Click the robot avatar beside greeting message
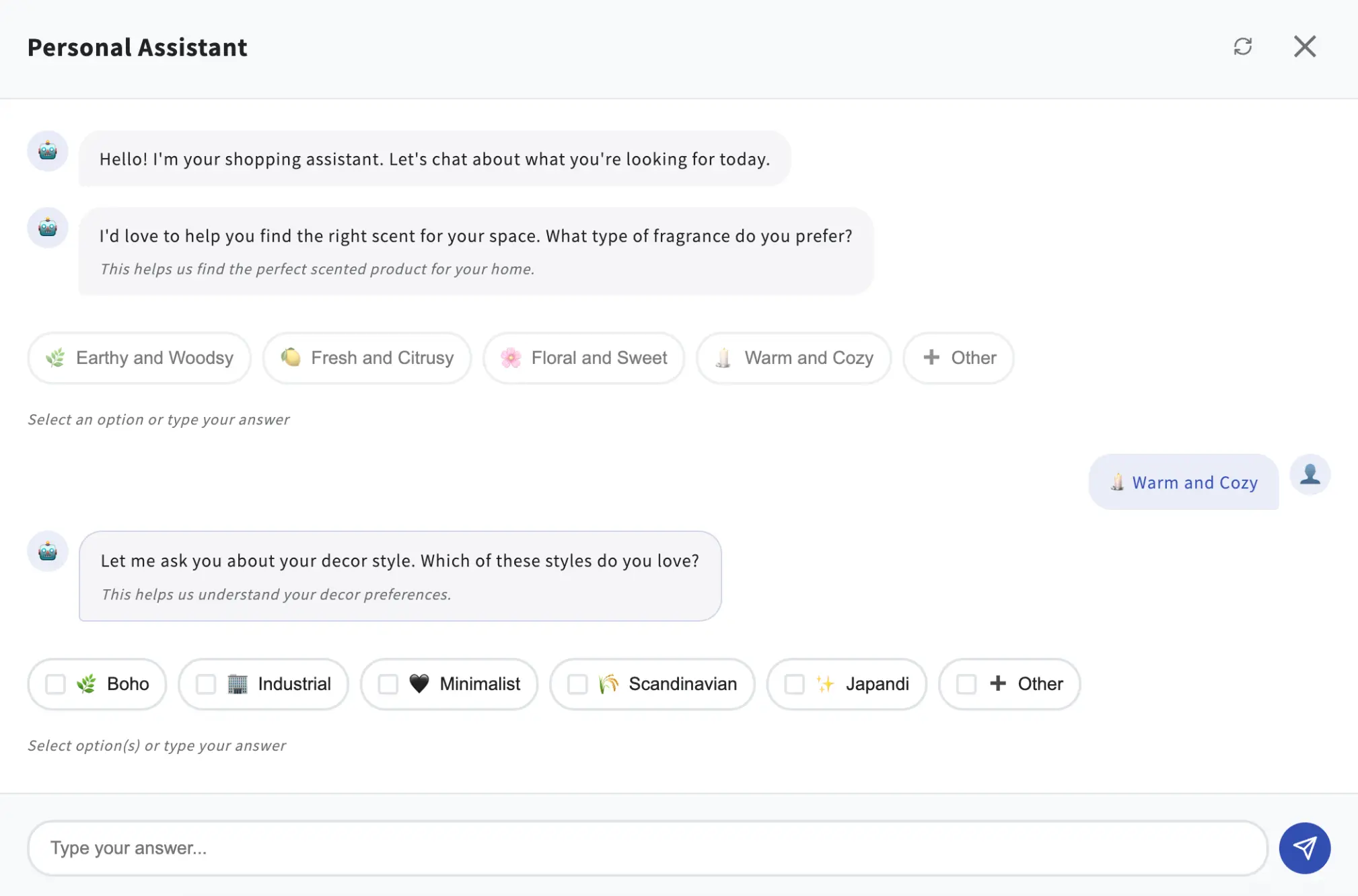 (x=47, y=151)
